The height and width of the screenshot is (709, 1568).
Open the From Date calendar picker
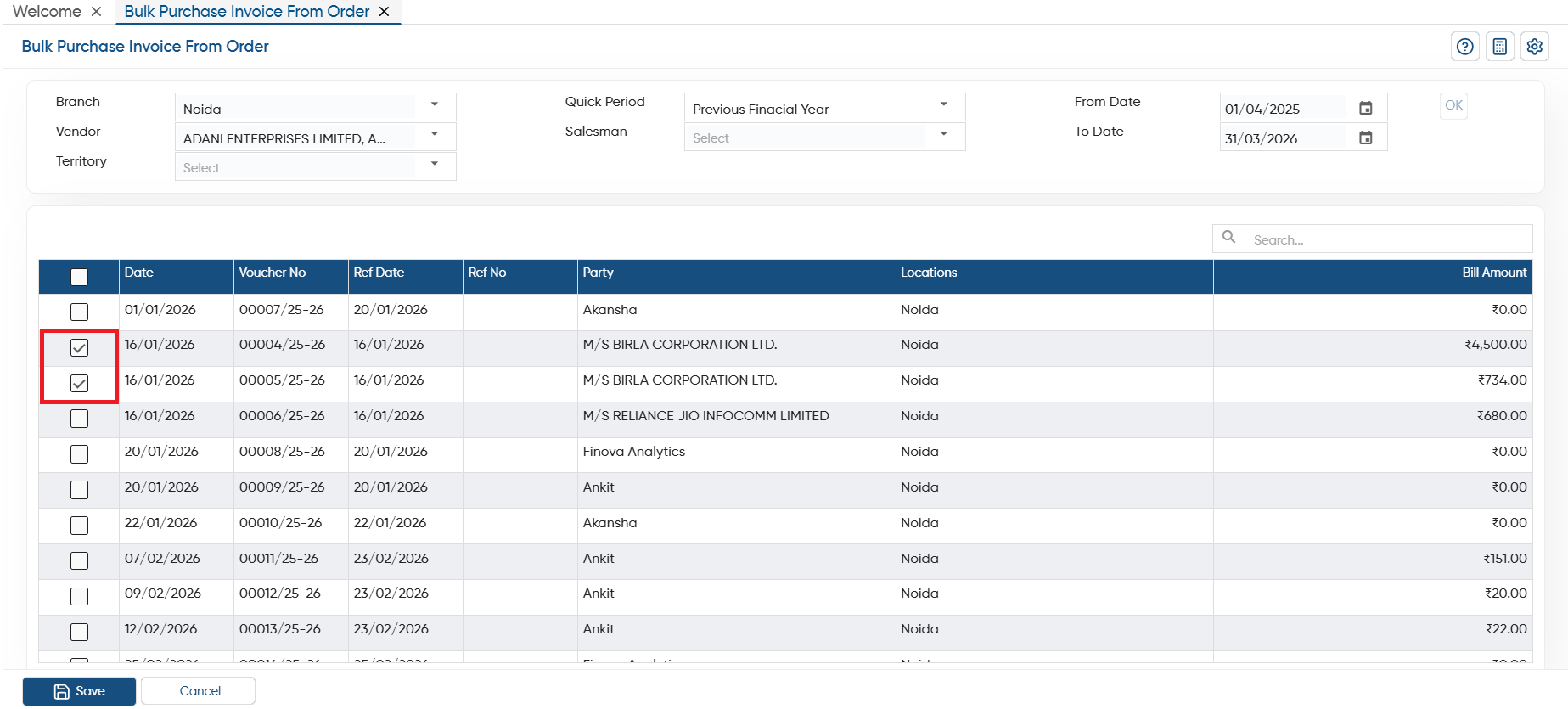click(1366, 108)
